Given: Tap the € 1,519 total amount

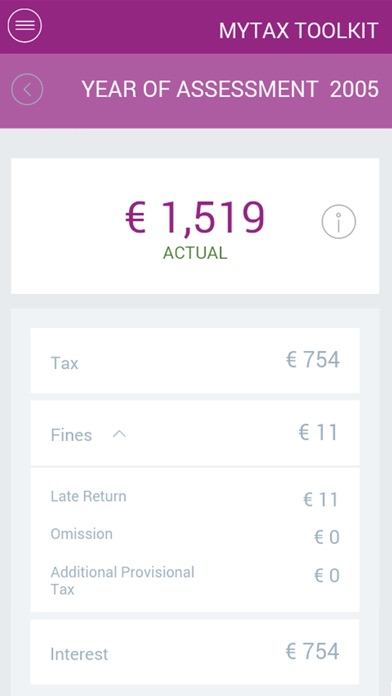Looking at the screenshot, I should [195, 218].
